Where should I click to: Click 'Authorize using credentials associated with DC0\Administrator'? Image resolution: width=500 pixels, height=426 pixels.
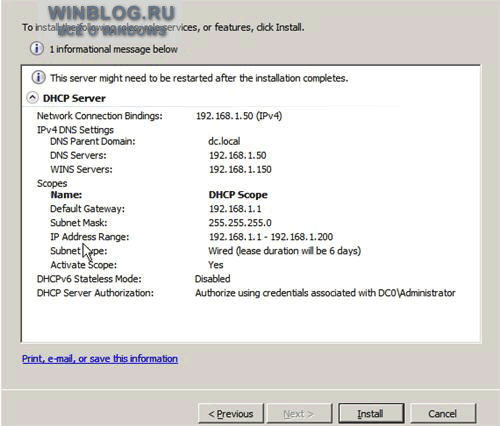click(x=325, y=293)
